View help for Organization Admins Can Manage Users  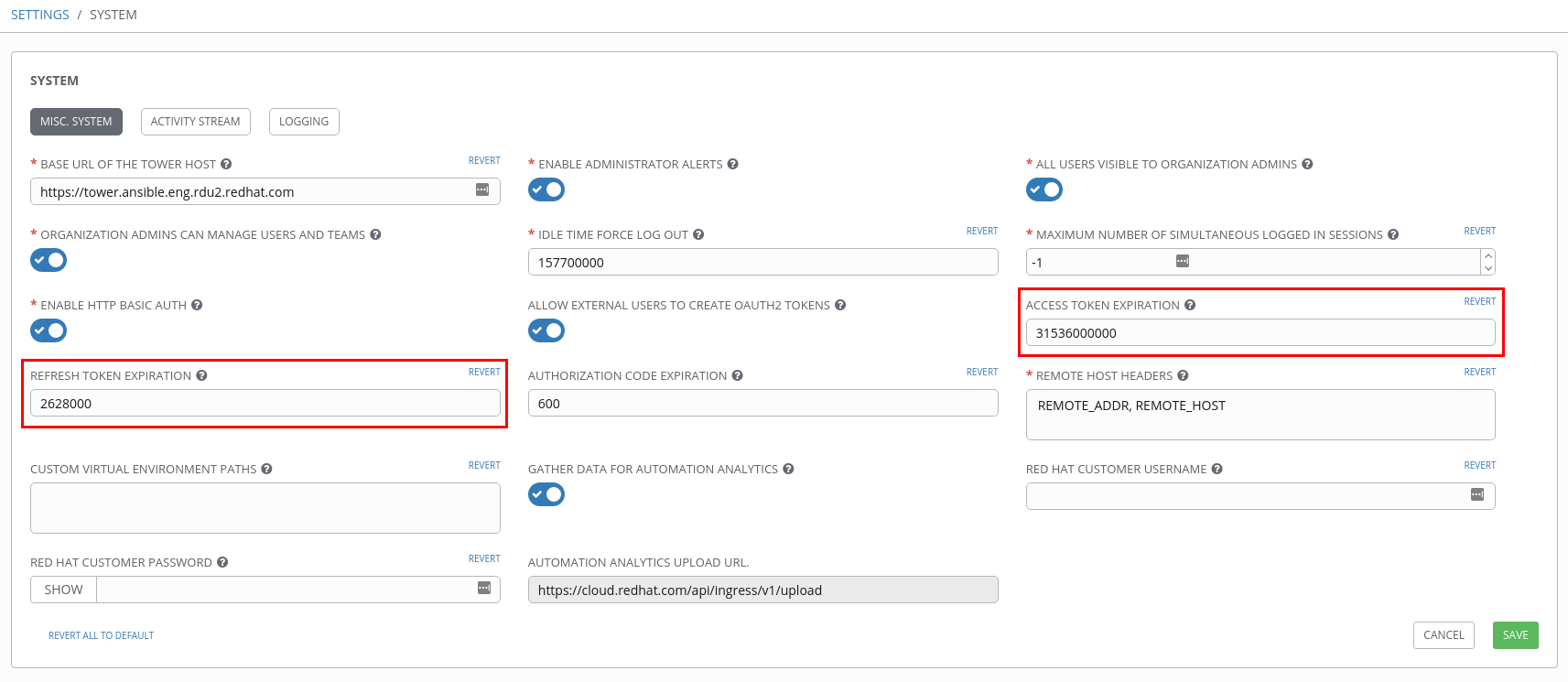(x=375, y=235)
